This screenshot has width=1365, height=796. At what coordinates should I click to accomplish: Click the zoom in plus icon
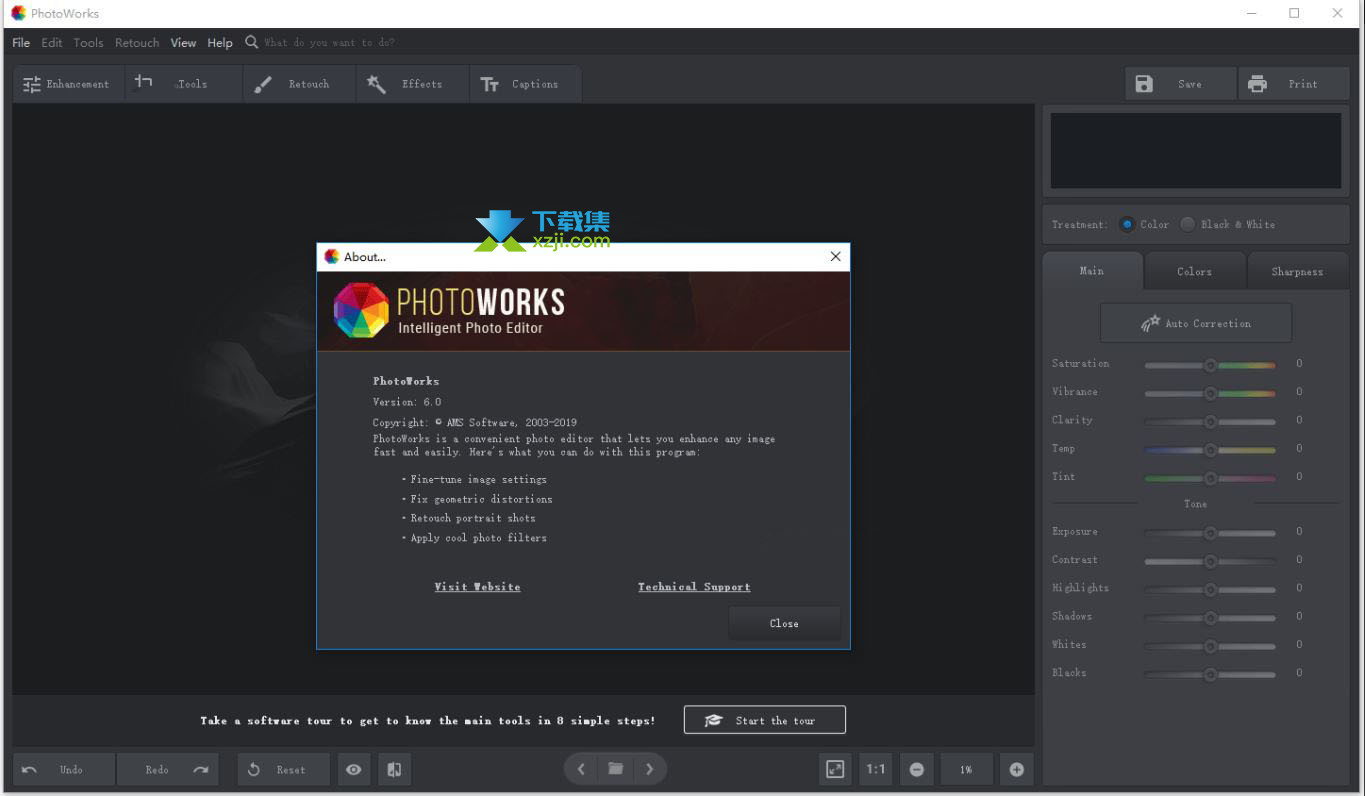click(x=1017, y=769)
